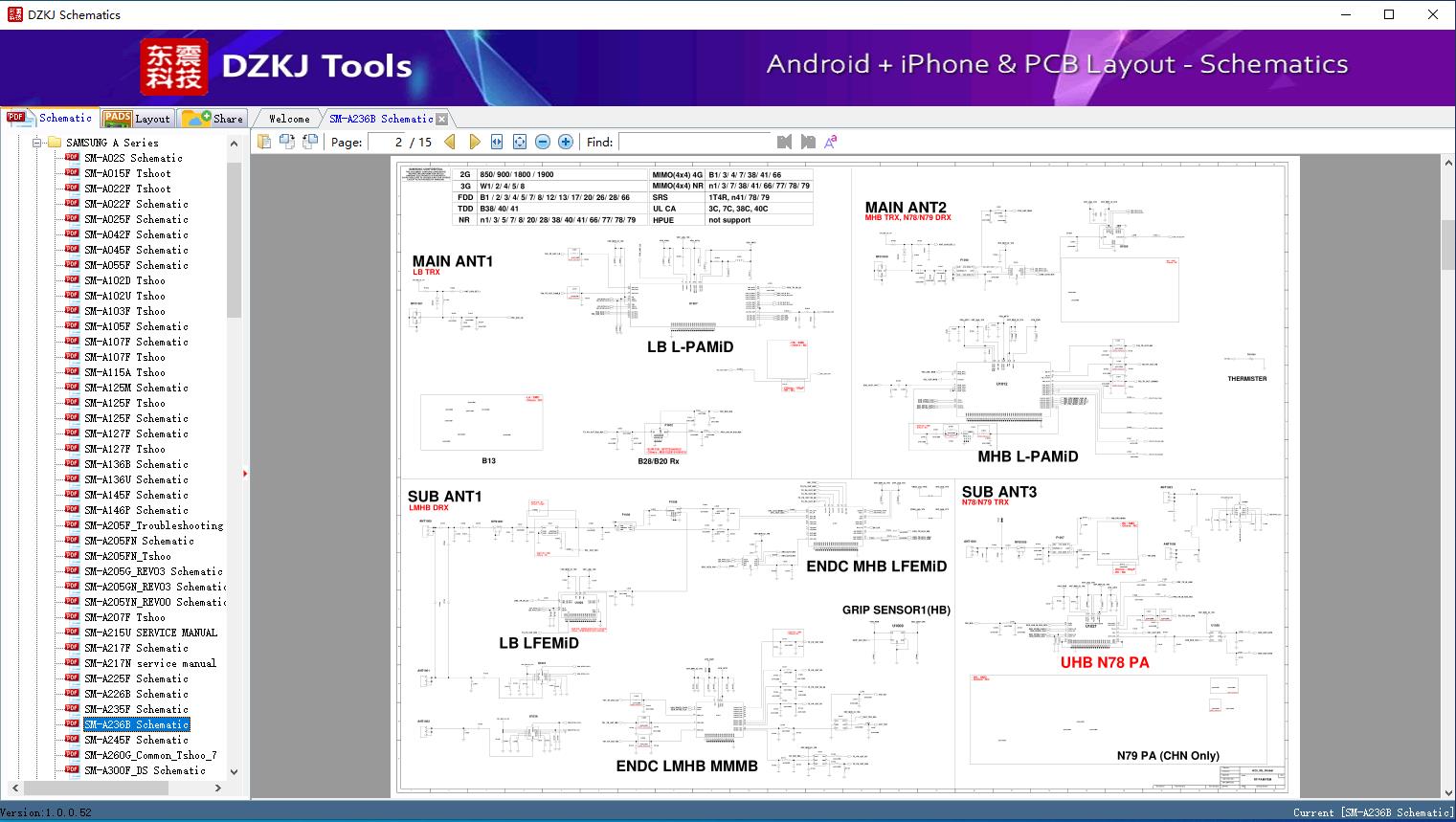Go to the previous page arrow
The height and width of the screenshot is (822, 1456).
[x=450, y=142]
